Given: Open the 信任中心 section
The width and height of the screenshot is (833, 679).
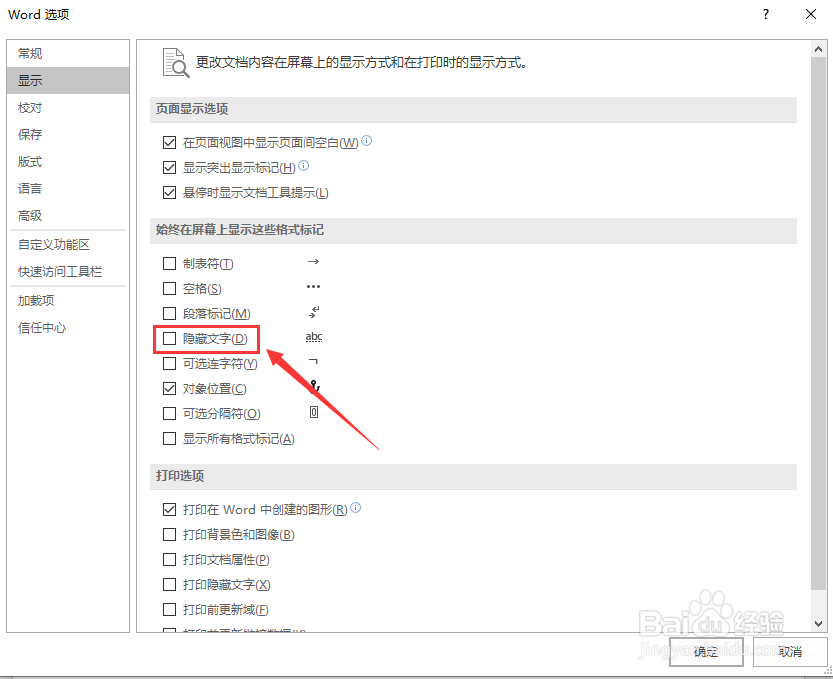Looking at the screenshot, I should [40, 326].
